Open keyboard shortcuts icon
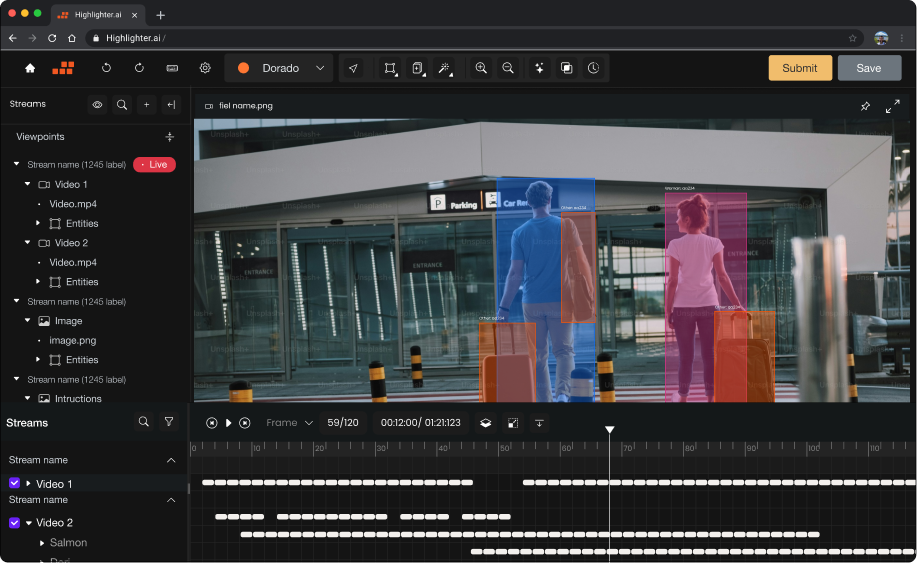917x563 pixels. [172, 68]
